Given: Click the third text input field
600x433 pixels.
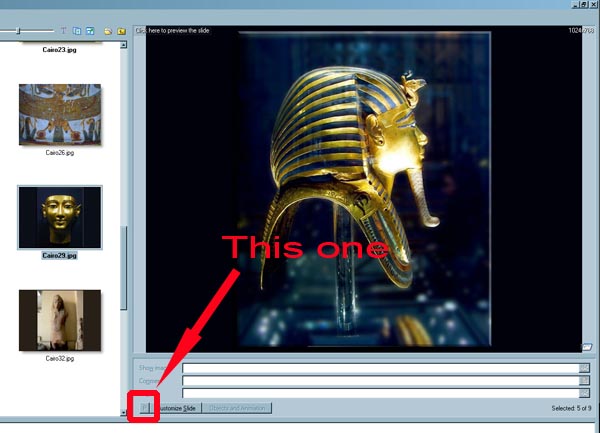Looking at the screenshot, I should pyautogui.click(x=381, y=393).
